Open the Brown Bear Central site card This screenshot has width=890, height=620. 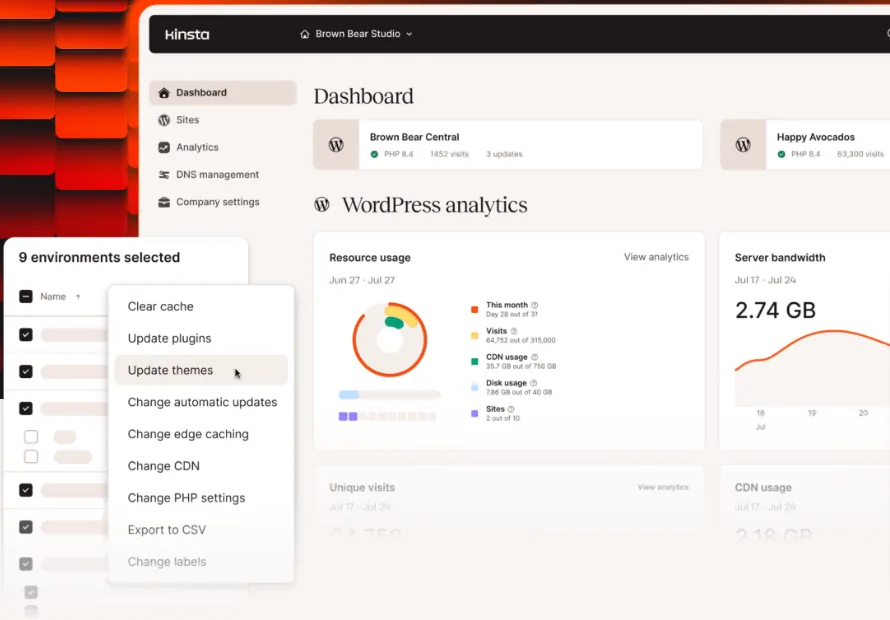pos(508,145)
